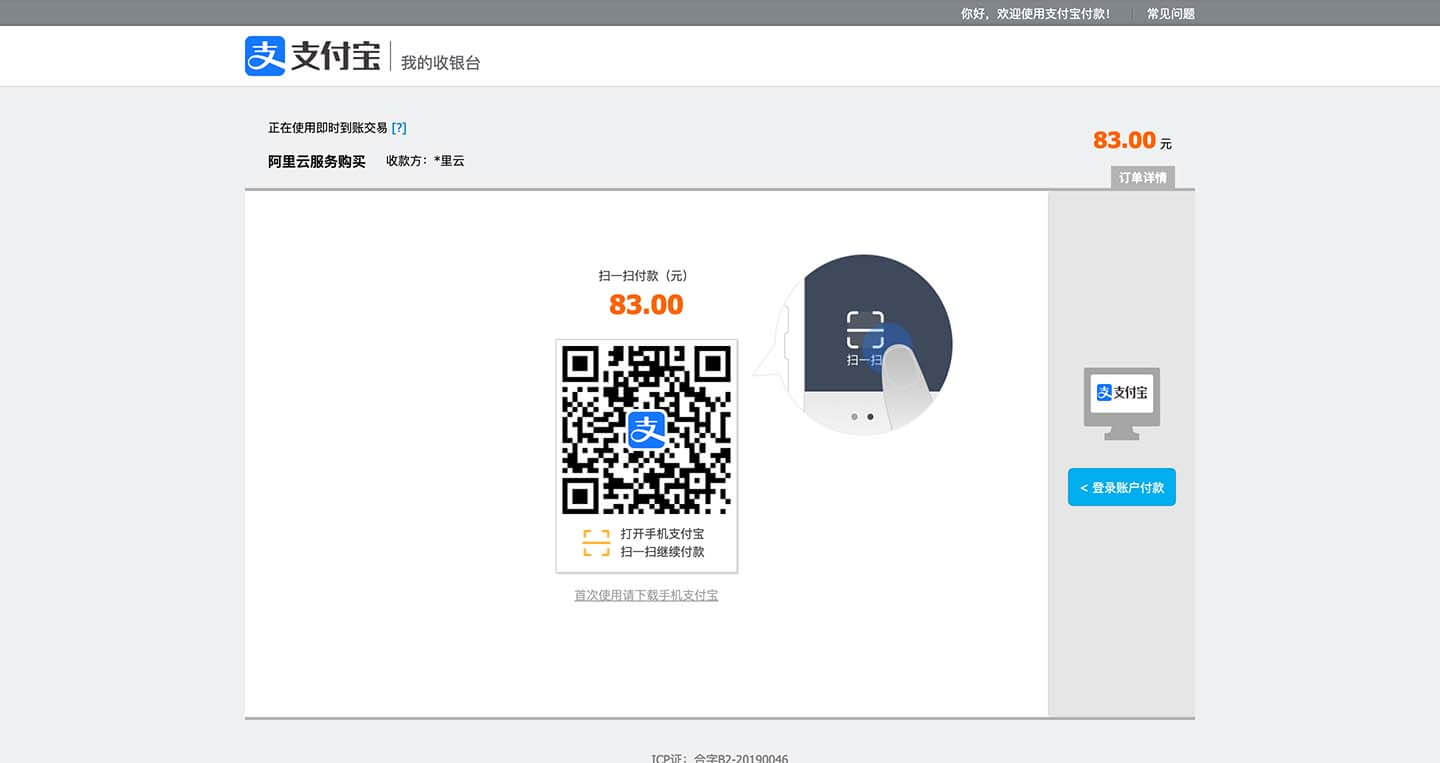Click 收款方：*里云 payee text
1440x763 pixels.
click(425, 161)
